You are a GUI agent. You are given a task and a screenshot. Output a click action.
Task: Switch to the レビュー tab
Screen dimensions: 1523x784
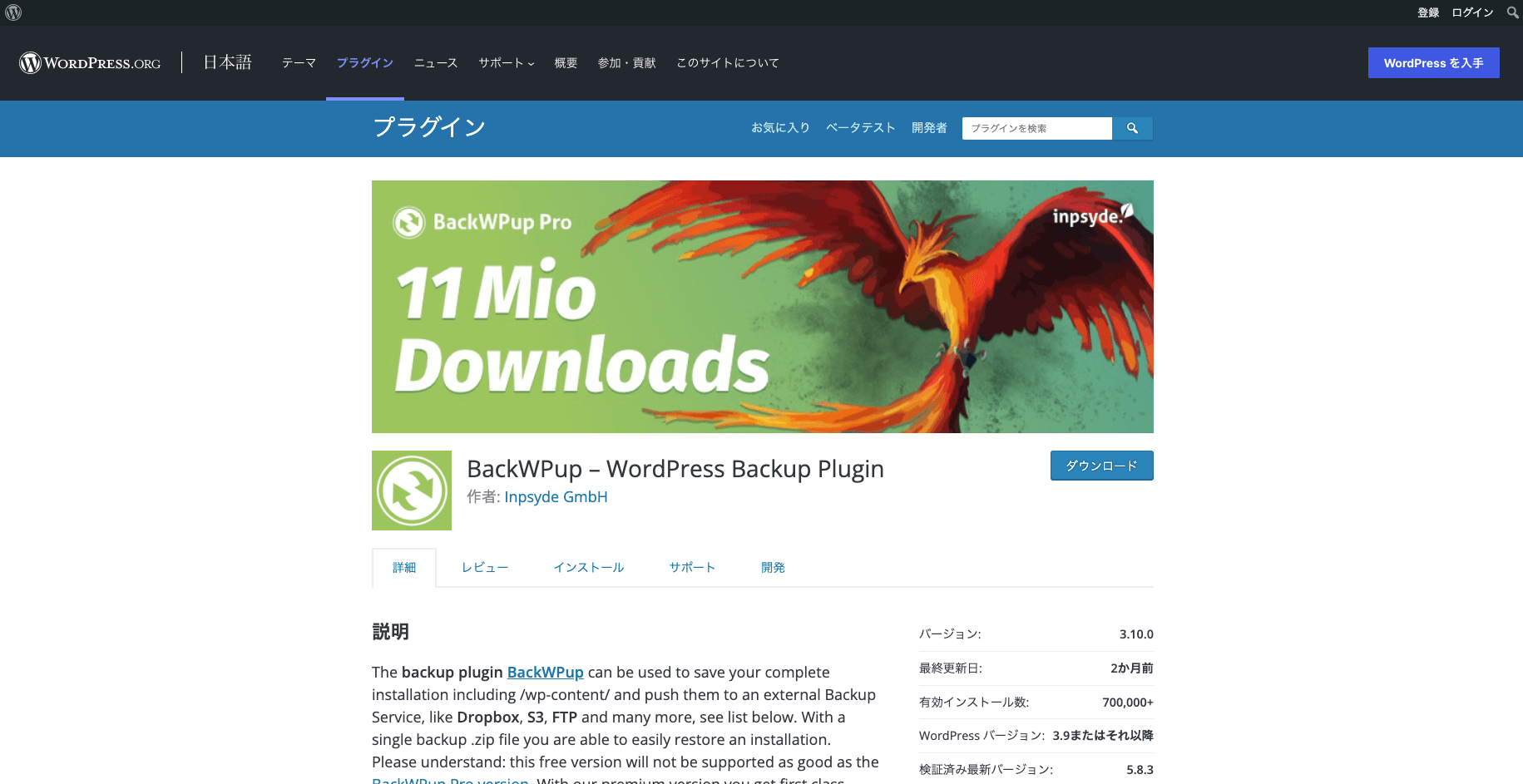pyautogui.click(x=485, y=568)
